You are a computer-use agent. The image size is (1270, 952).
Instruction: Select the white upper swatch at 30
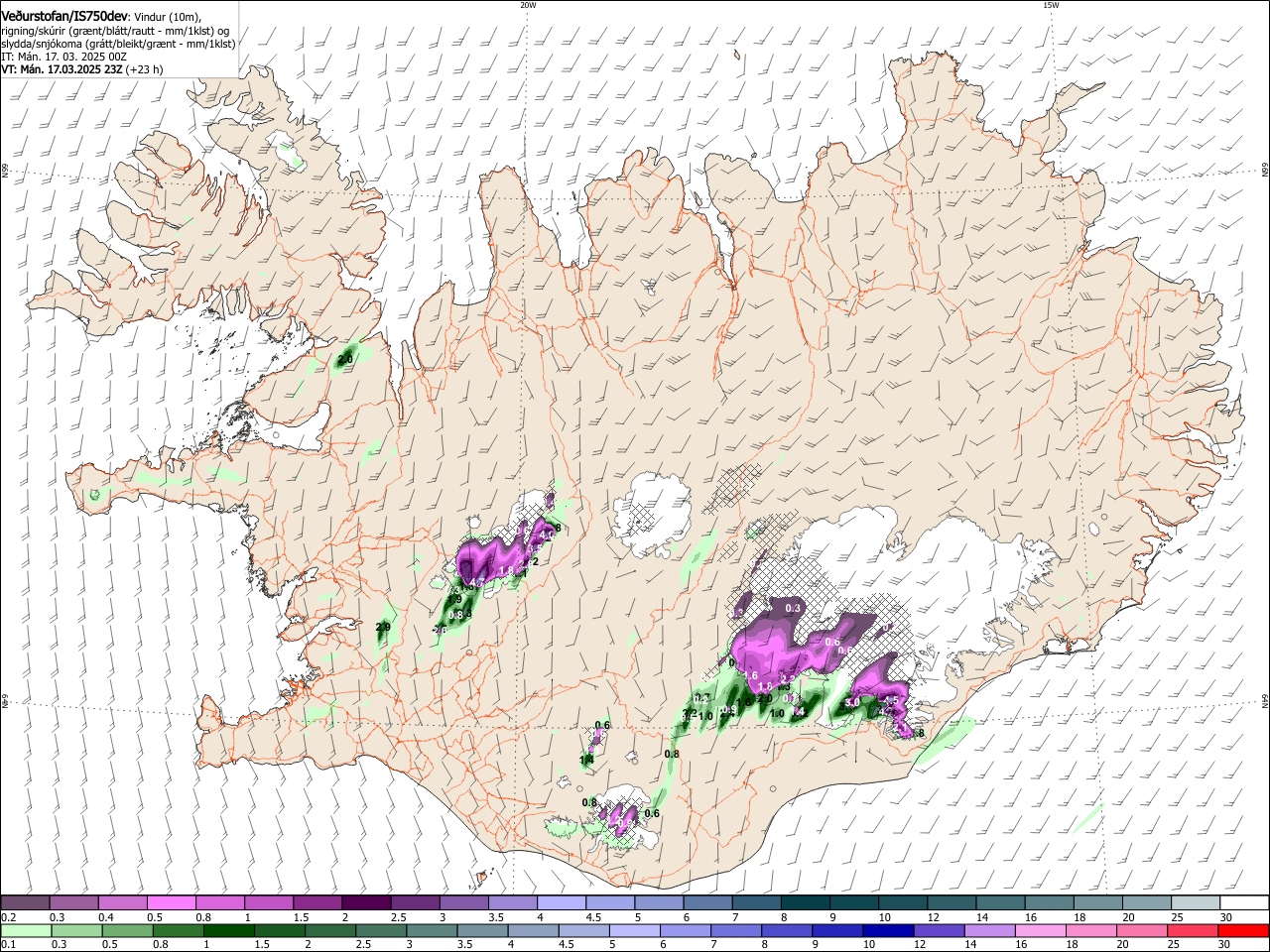pyautogui.click(x=1242, y=902)
